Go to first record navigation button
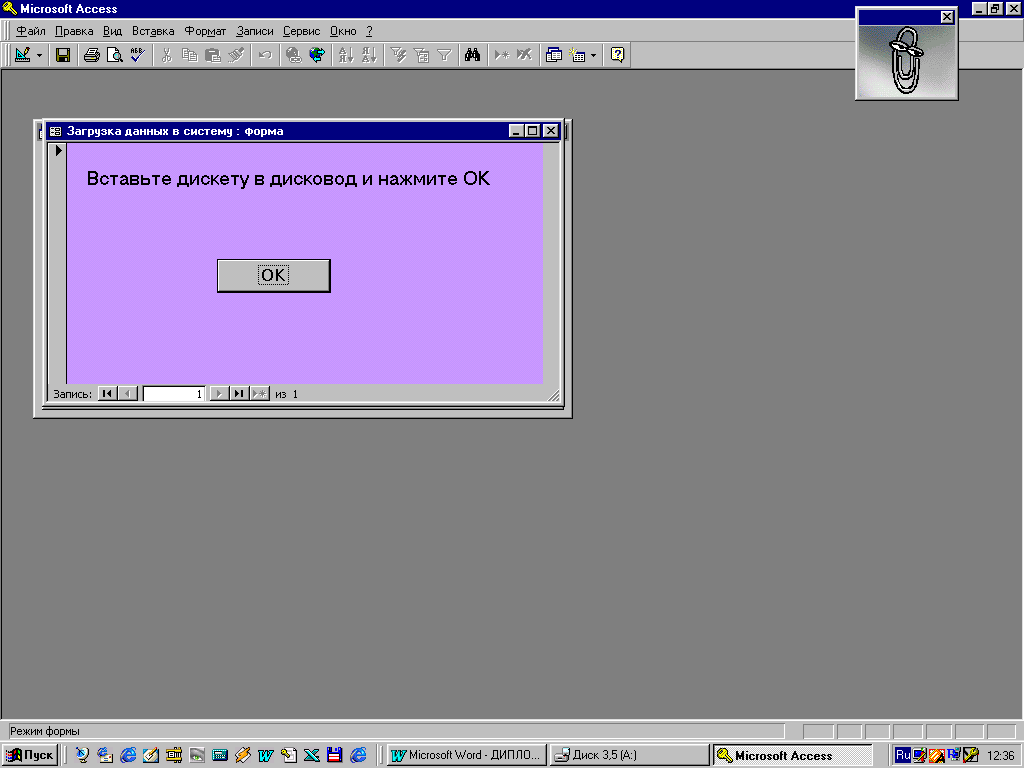 (107, 394)
